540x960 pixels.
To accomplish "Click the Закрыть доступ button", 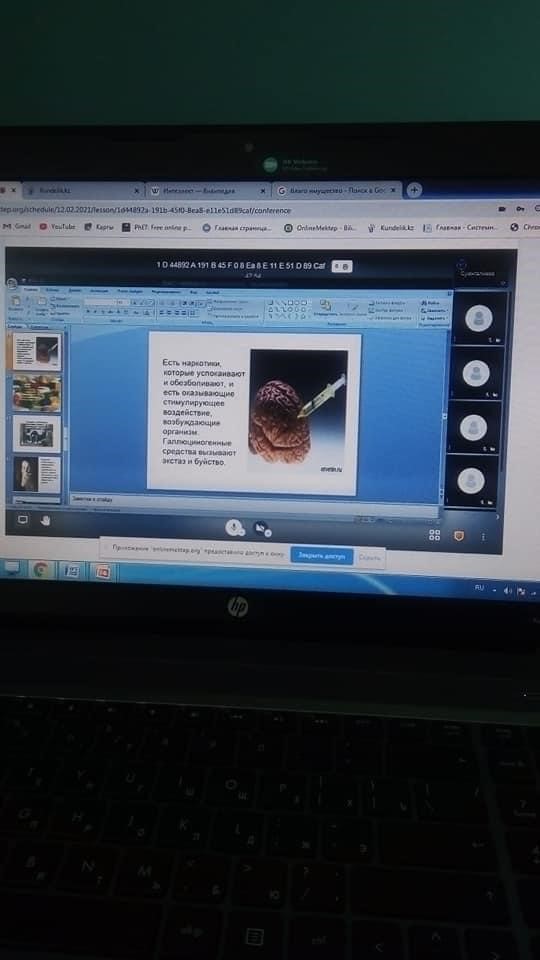I will pos(322,556).
